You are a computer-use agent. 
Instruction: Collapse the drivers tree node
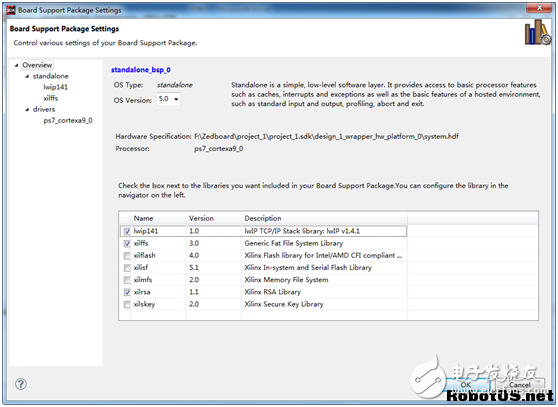27,109
